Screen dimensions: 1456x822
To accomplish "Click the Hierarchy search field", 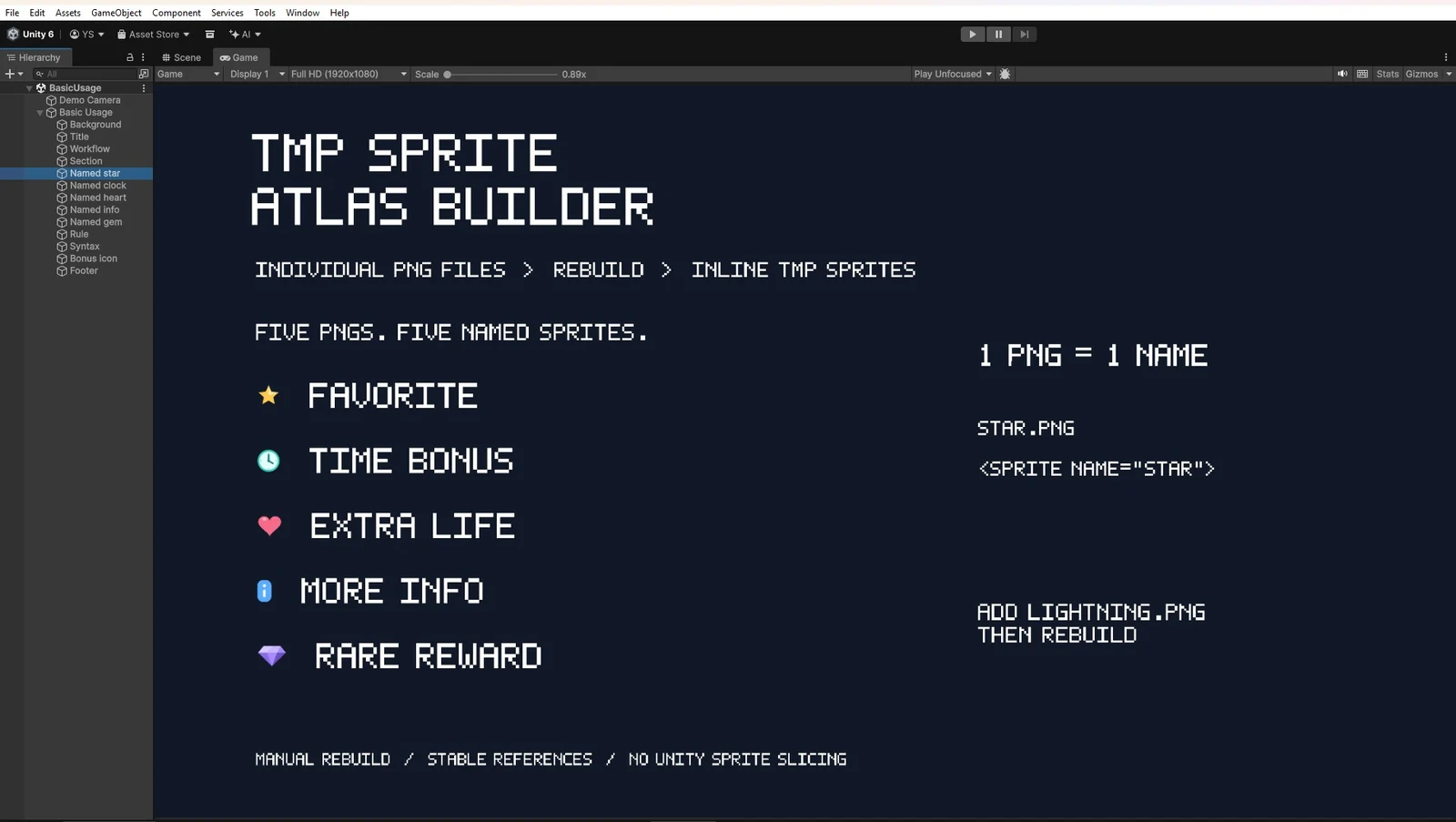I will [x=84, y=74].
